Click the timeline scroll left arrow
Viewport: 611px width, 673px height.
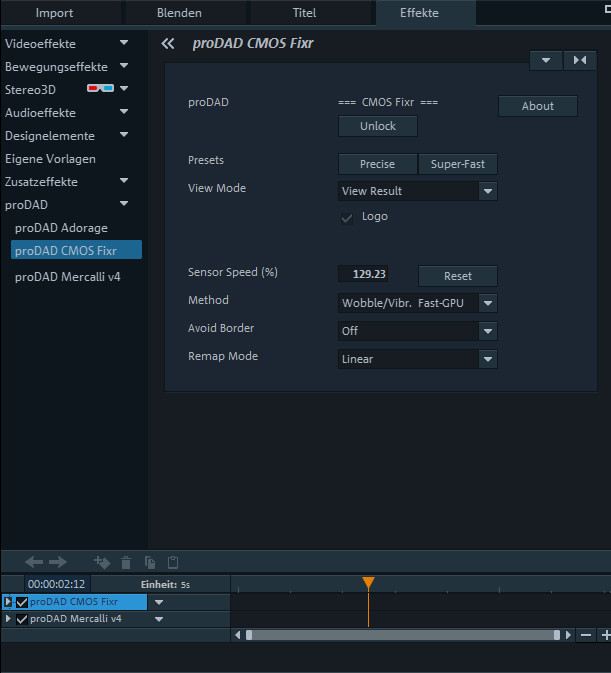pos(238,635)
